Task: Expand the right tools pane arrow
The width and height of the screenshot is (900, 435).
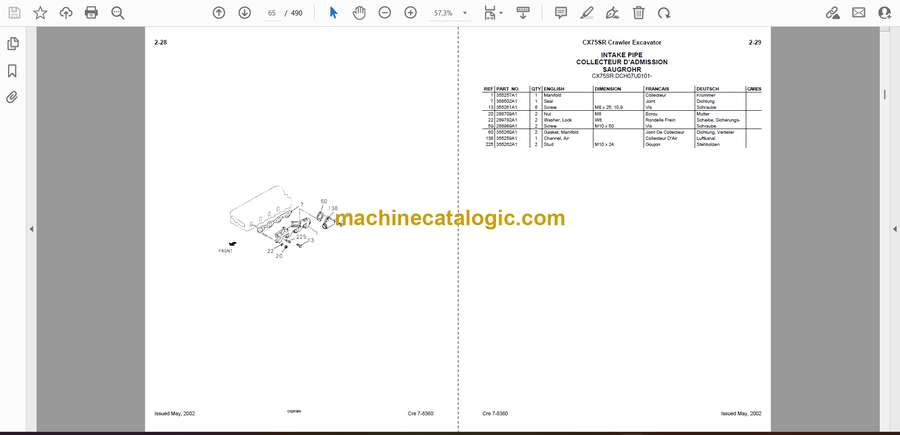Action: (x=895, y=229)
